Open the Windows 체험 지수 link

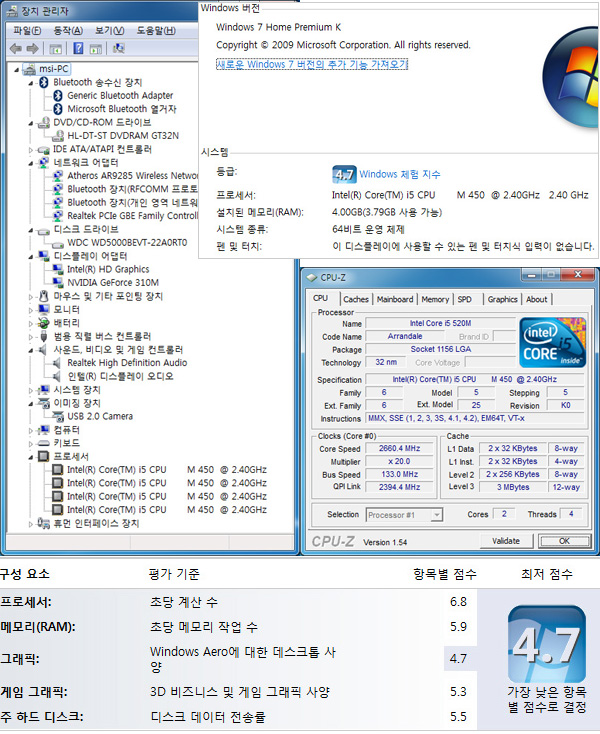(x=400, y=175)
